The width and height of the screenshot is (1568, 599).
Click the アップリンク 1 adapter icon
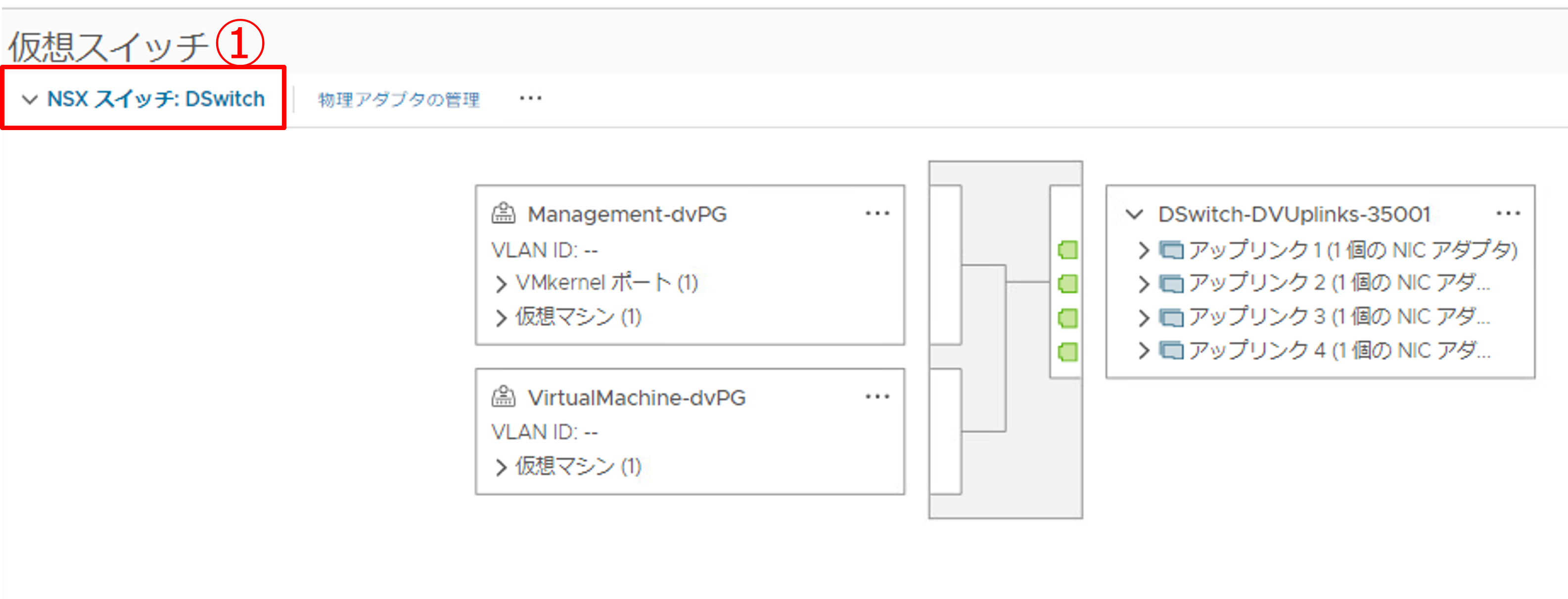coord(1171,250)
